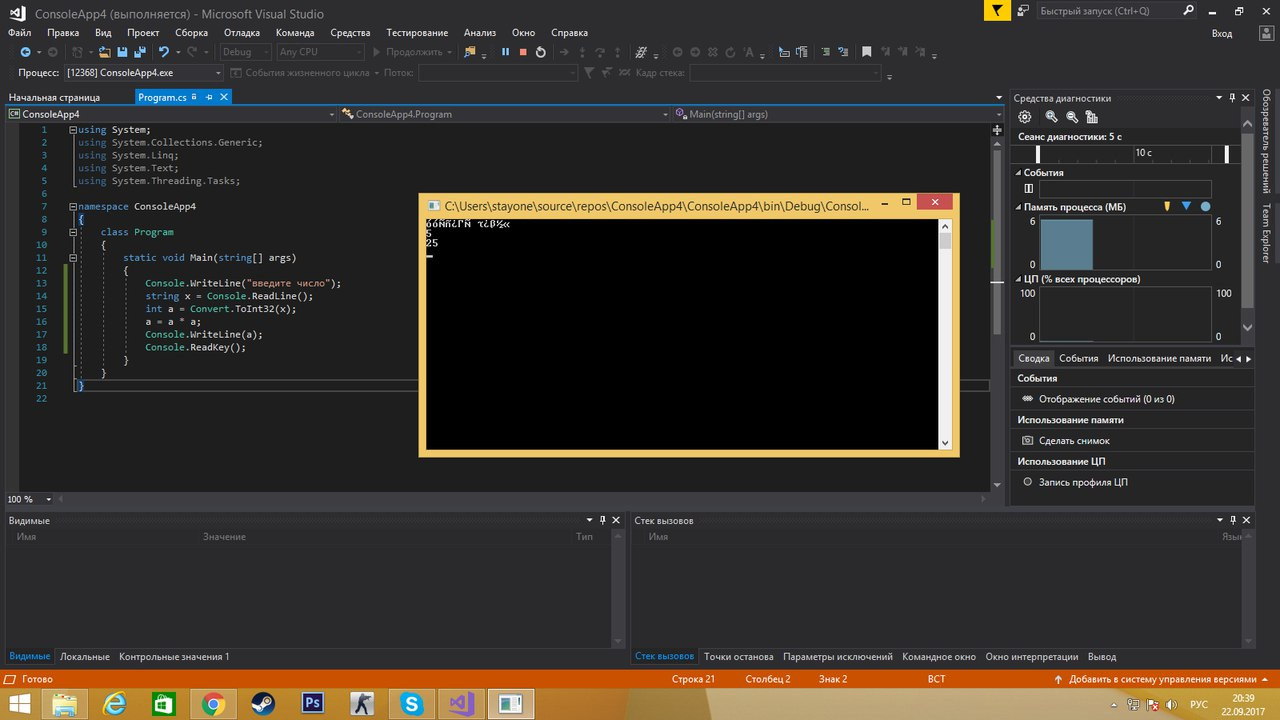Screen dimensions: 1280x720
Task: Stop debugging with the red square
Action: [x=522, y=52]
